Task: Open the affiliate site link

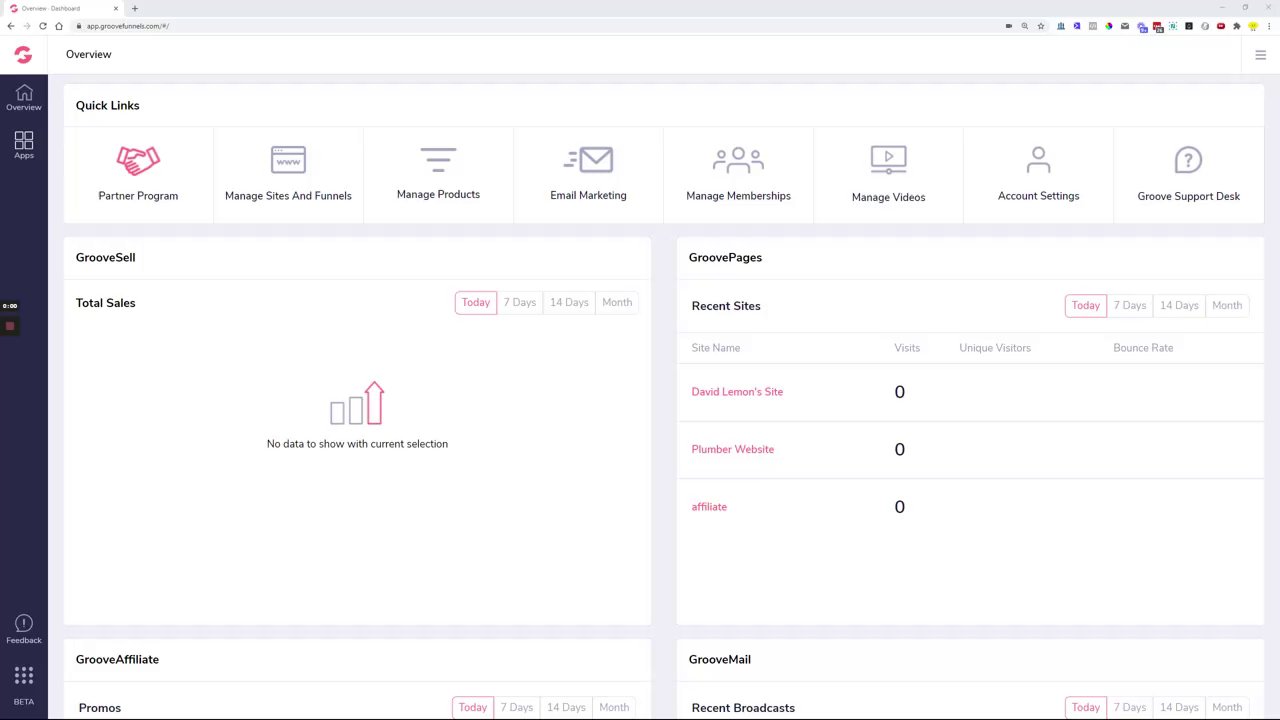Action: (709, 507)
